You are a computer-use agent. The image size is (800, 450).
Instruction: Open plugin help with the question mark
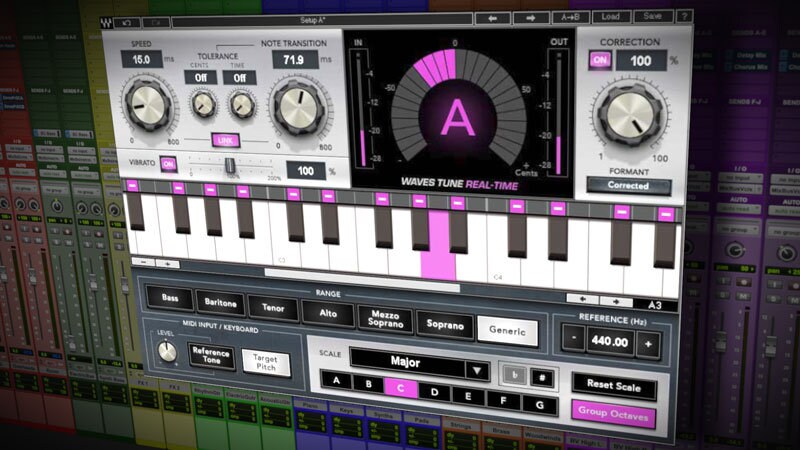tap(684, 16)
